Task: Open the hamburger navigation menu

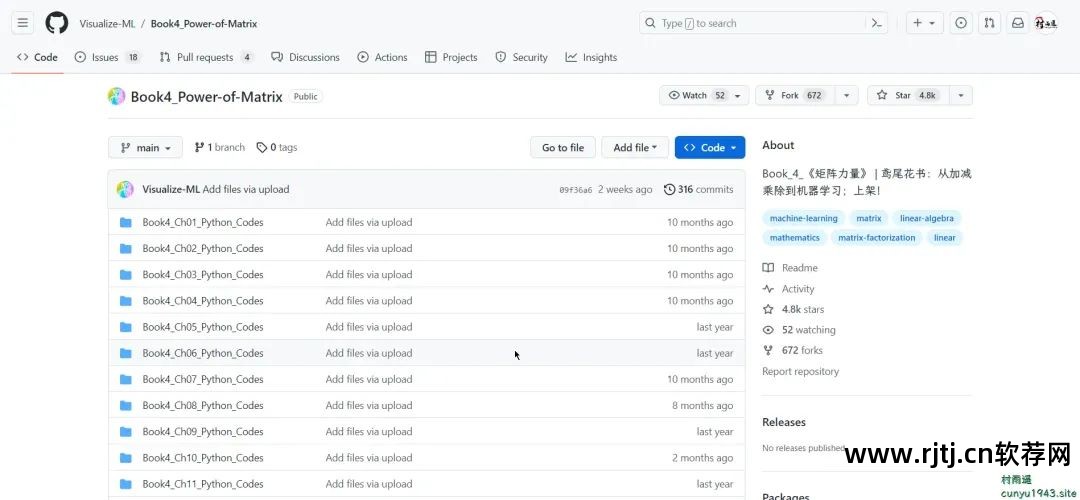Action: pos(23,23)
